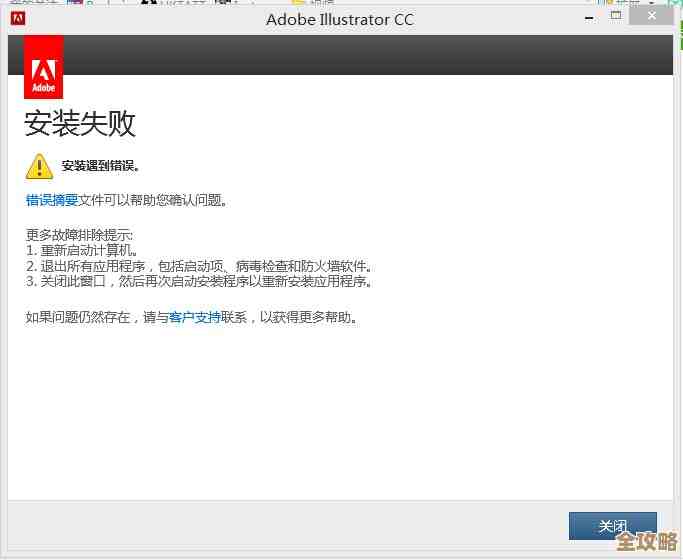683x560 pixels.
Task: Click the 安装失败 heading
Action: pos(80,123)
